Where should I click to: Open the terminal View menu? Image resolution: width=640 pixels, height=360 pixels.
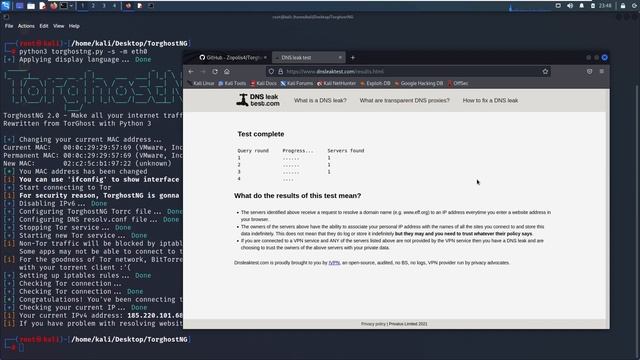[x=58, y=26]
